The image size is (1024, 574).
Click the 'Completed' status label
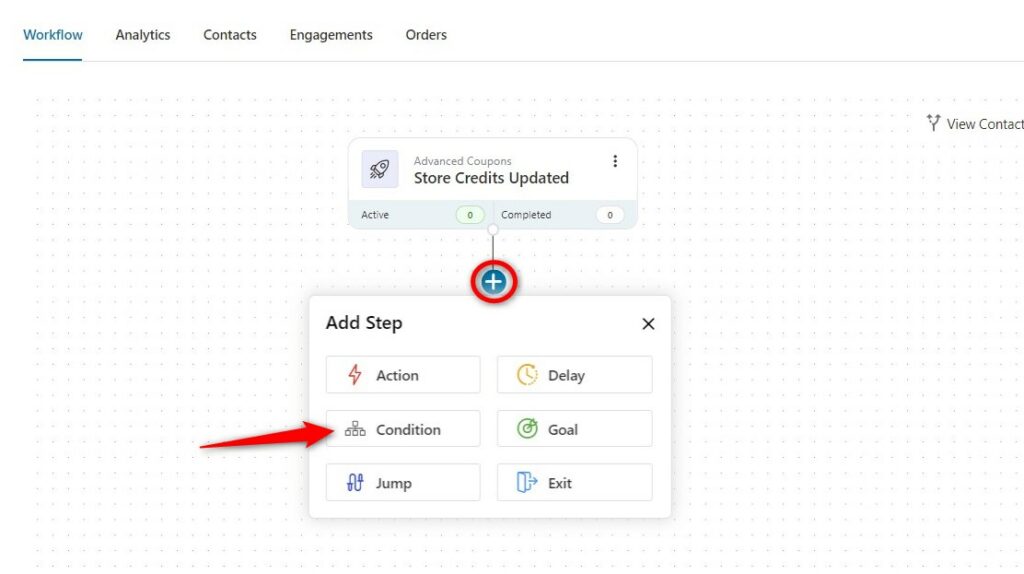[x=526, y=215]
